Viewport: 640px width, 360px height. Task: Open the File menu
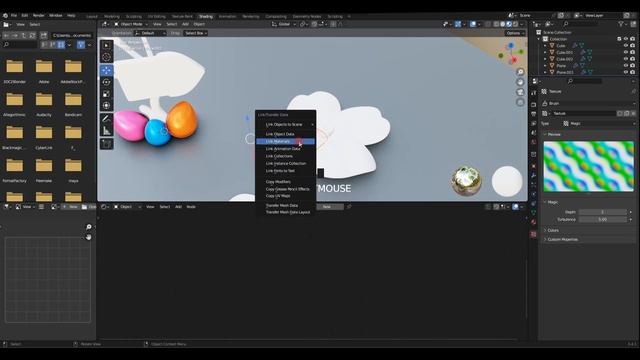[14, 16]
